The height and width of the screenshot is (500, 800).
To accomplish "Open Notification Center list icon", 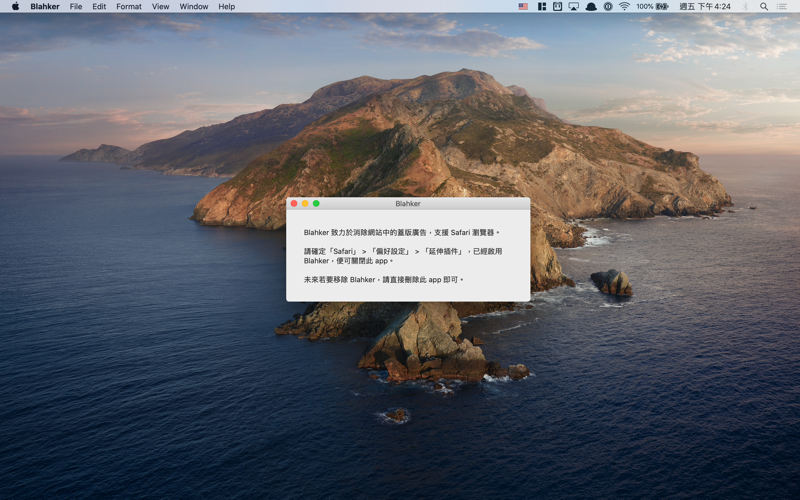I will tap(782, 6).
